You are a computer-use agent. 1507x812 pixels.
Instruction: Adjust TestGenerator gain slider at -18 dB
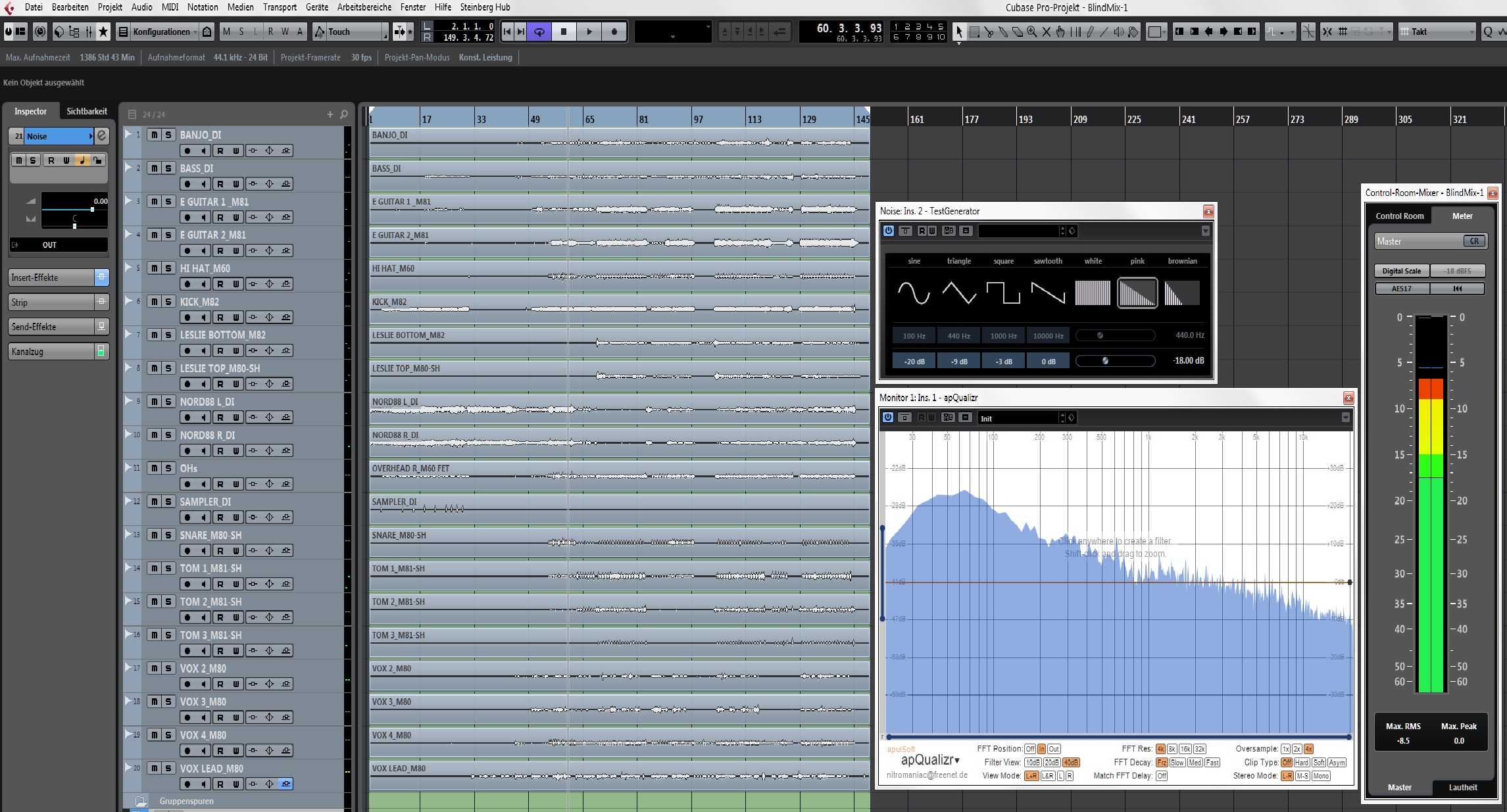click(x=1115, y=360)
